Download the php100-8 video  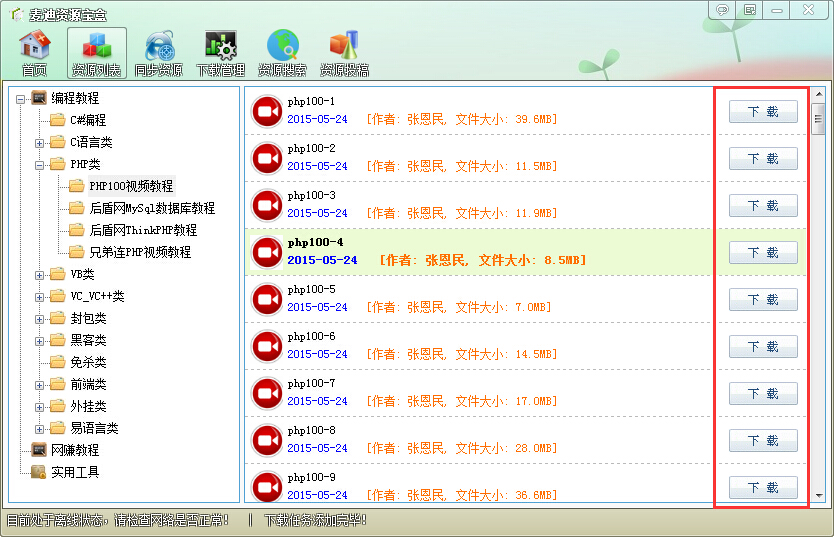(763, 440)
